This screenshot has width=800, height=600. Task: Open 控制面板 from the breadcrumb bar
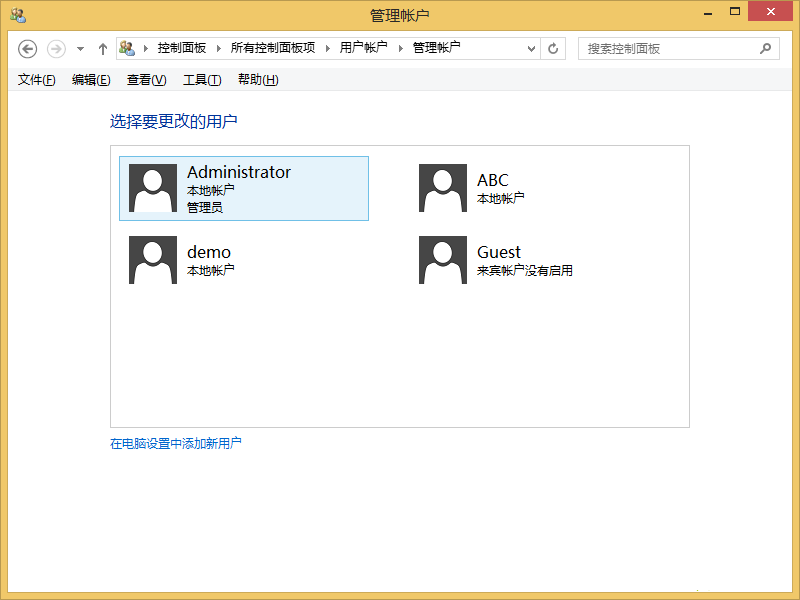pos(180,48)
